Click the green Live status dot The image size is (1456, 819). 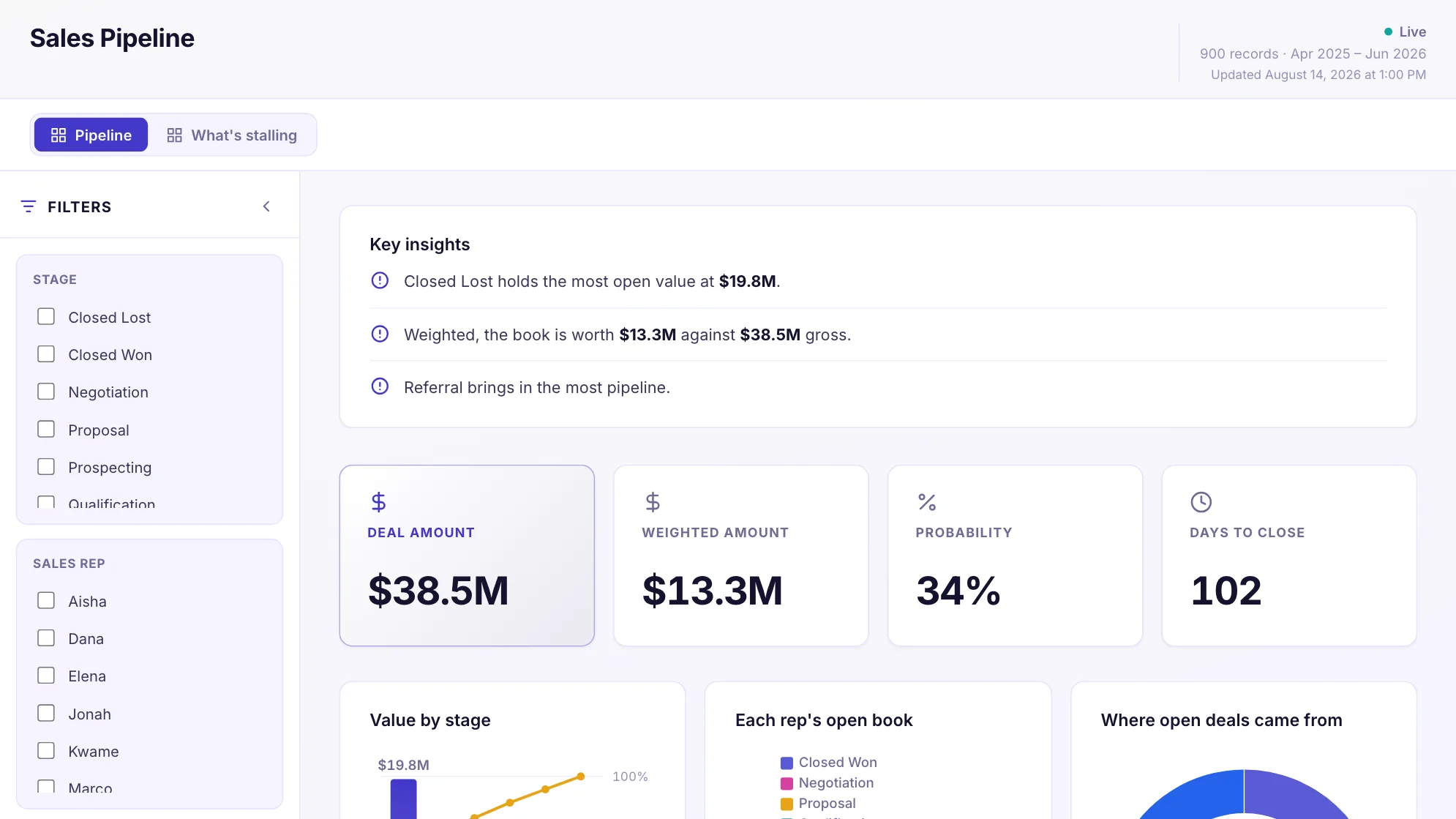coord(1388,31)
